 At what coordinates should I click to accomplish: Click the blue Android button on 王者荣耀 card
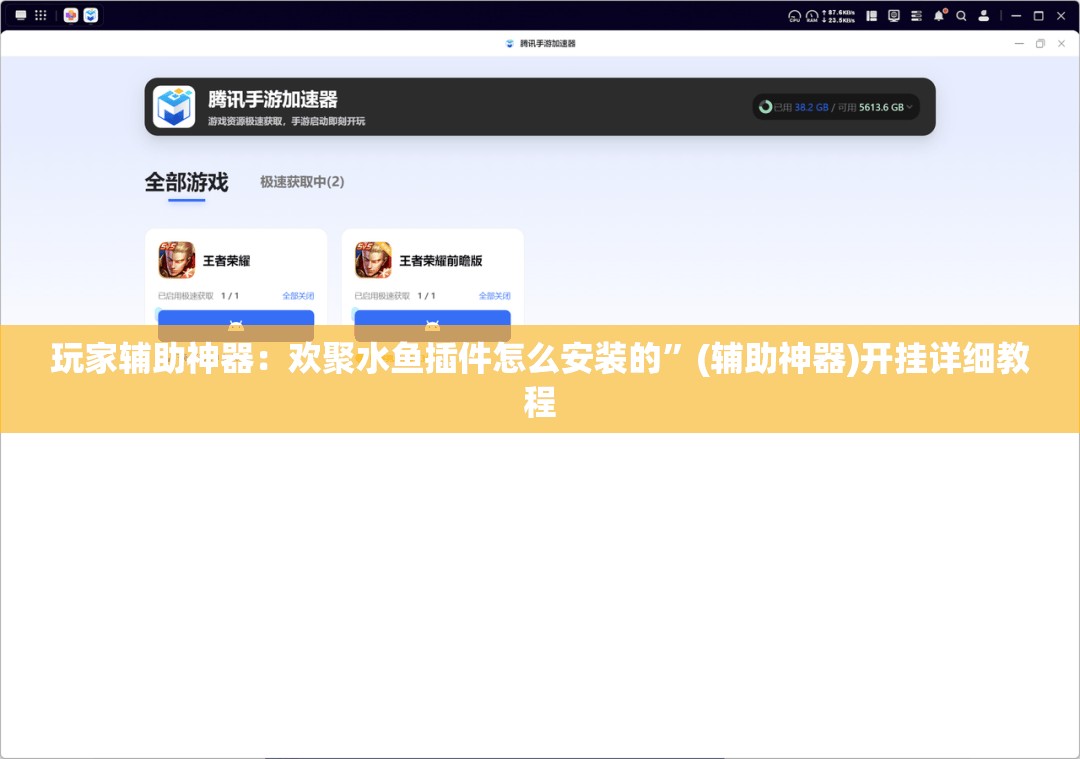click(236, 324)
